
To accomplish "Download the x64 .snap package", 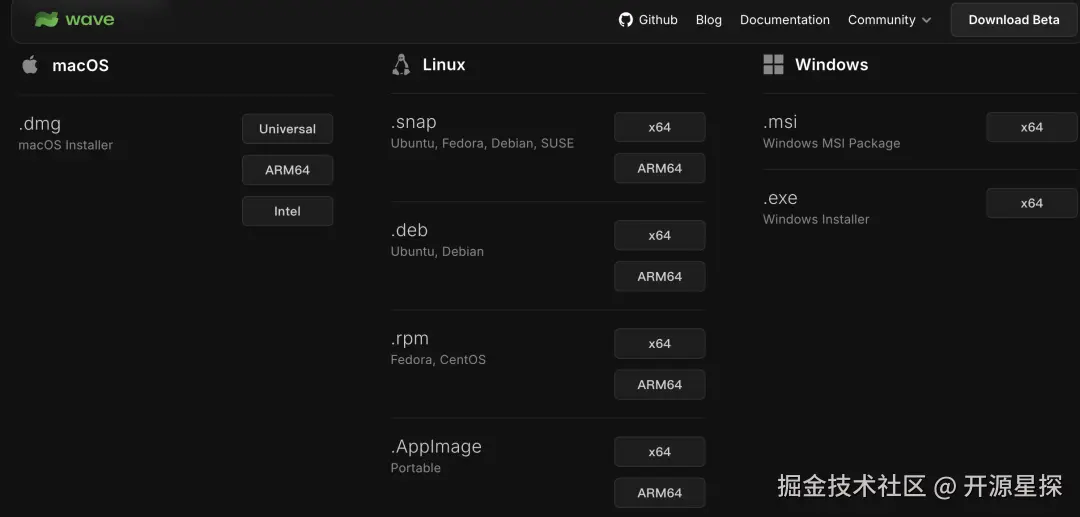I will [659, 127].
